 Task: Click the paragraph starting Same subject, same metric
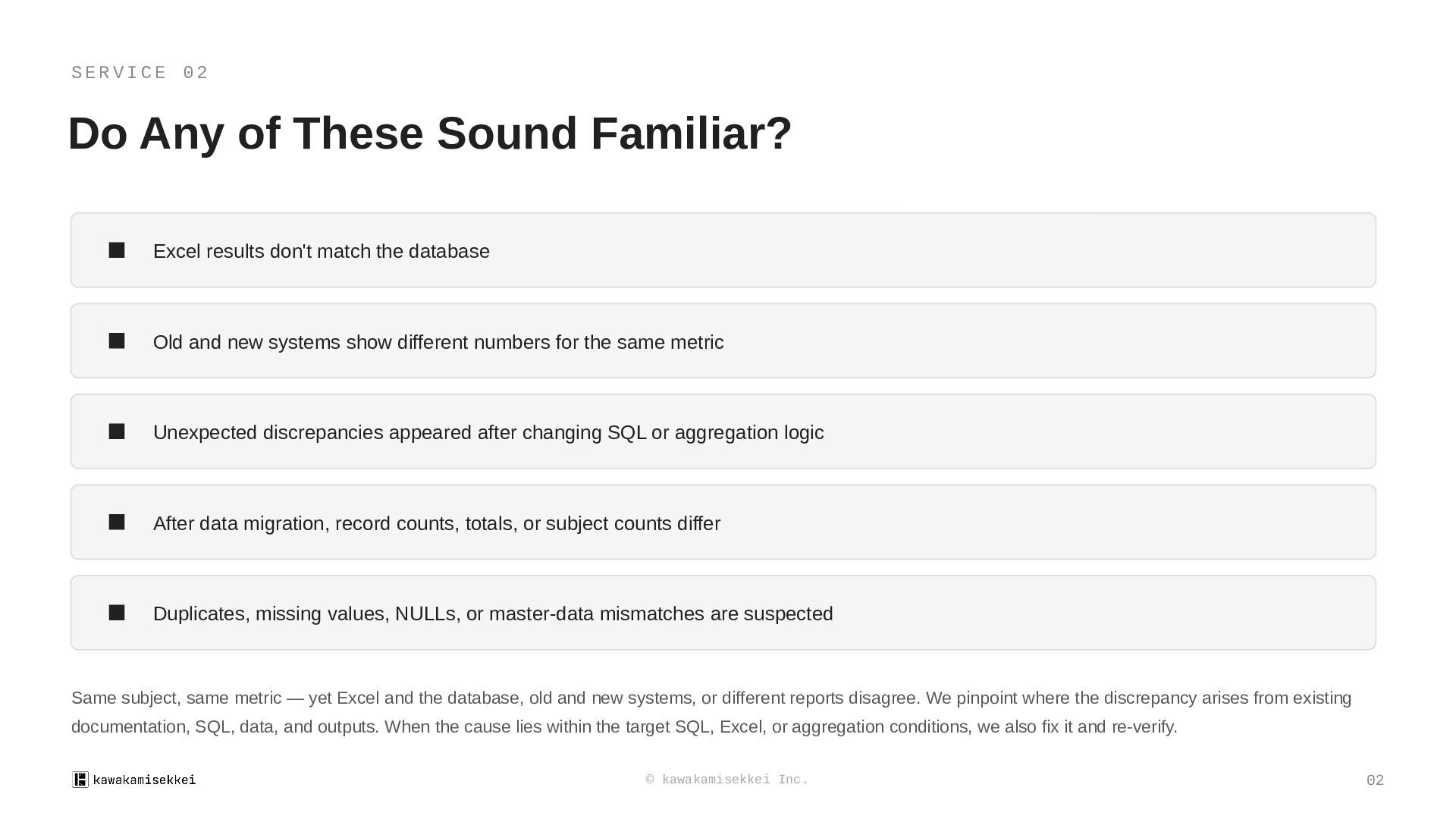click(x=711, y=712)
